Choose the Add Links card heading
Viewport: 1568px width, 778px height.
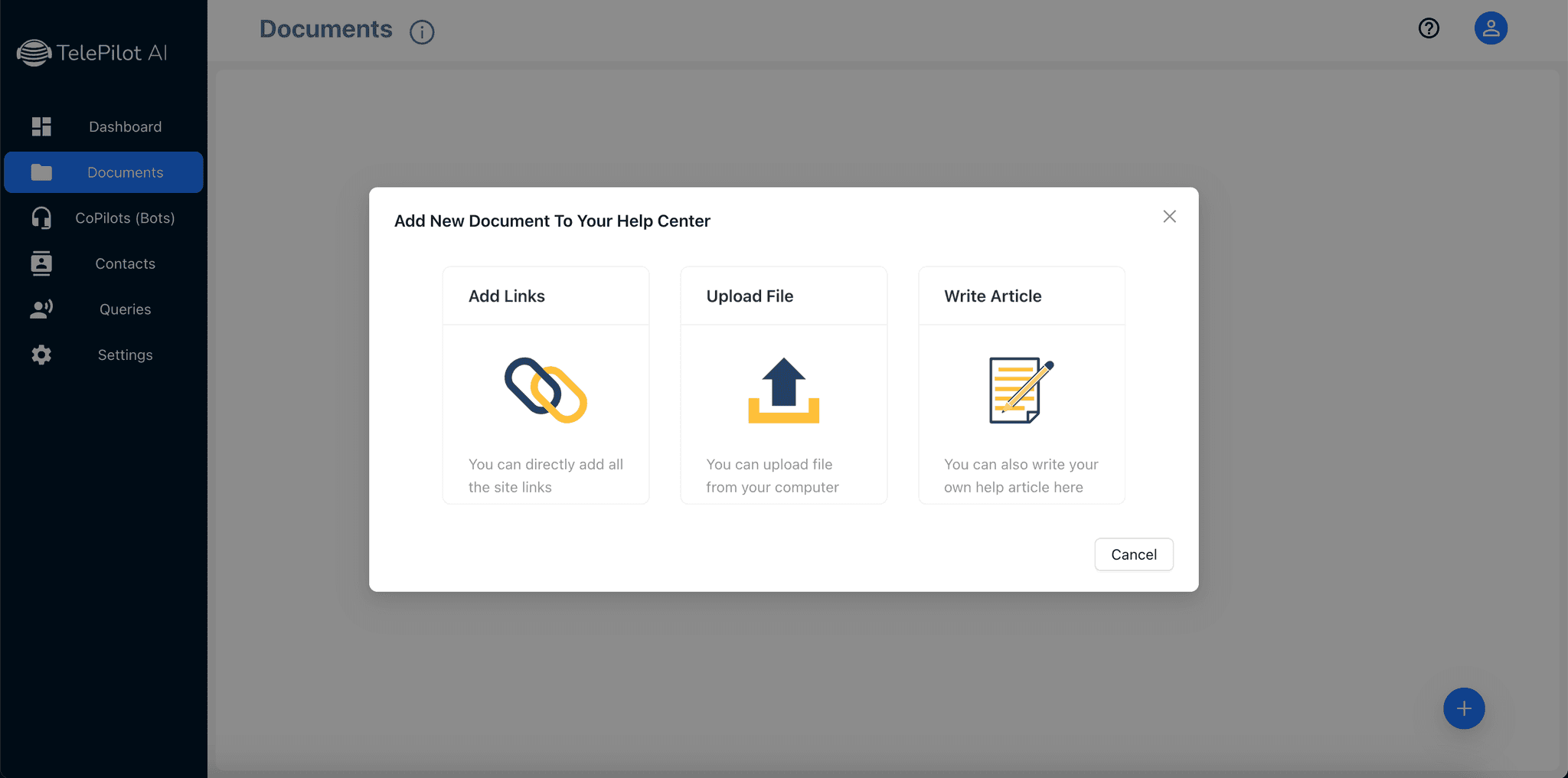click(507, 296)
